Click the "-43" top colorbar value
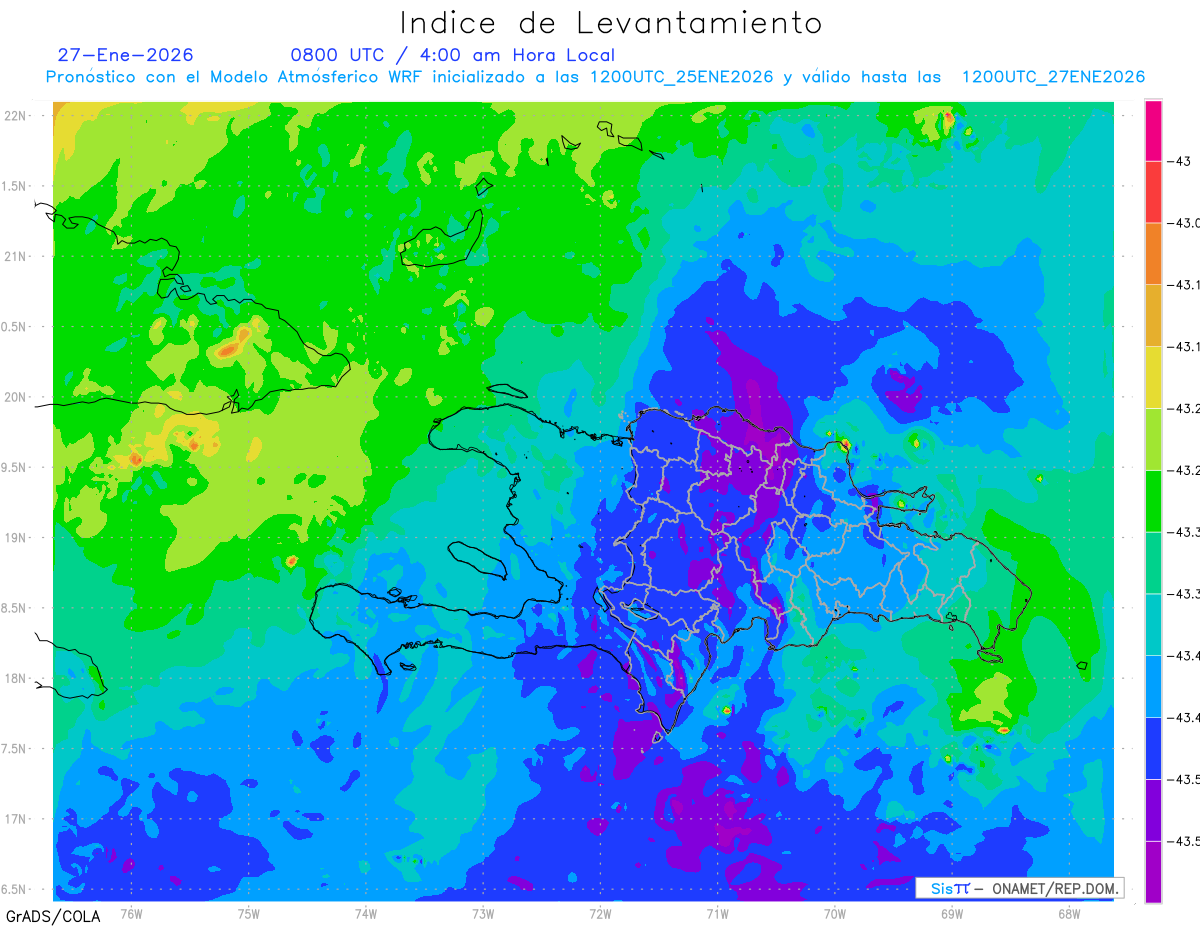 [x=1181, y=161]
